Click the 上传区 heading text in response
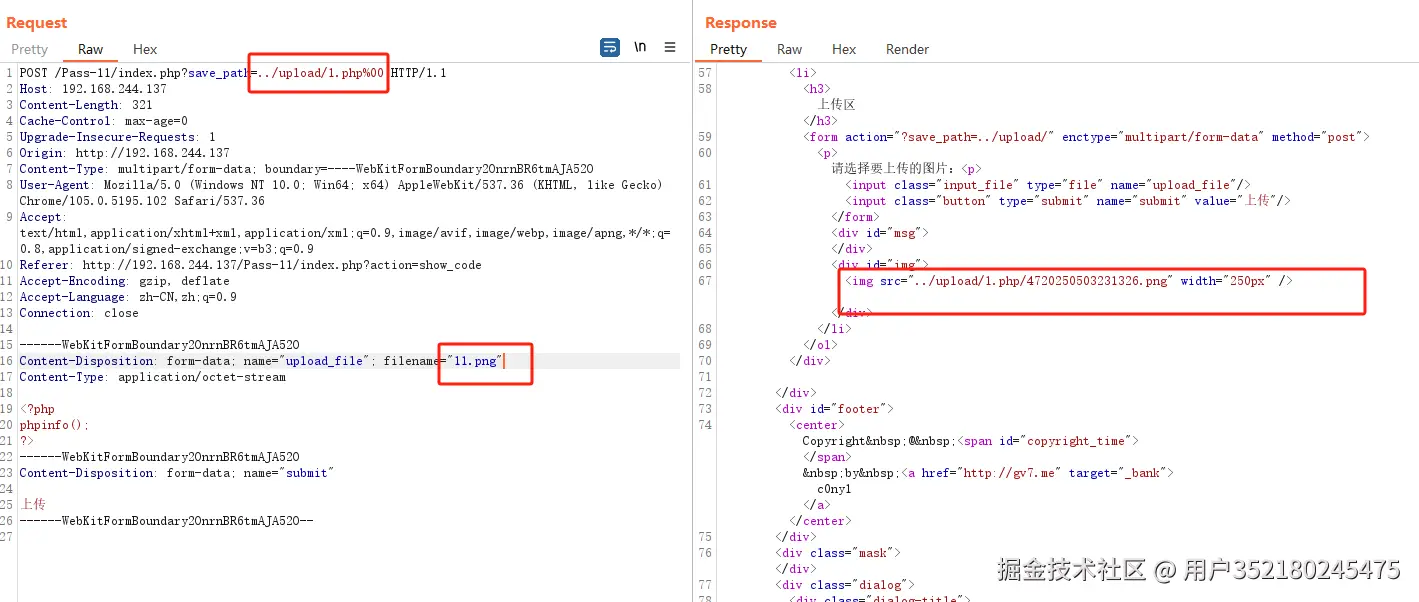Image resolution: width=1419 pixels, height=602 pixels. [836, 105]
